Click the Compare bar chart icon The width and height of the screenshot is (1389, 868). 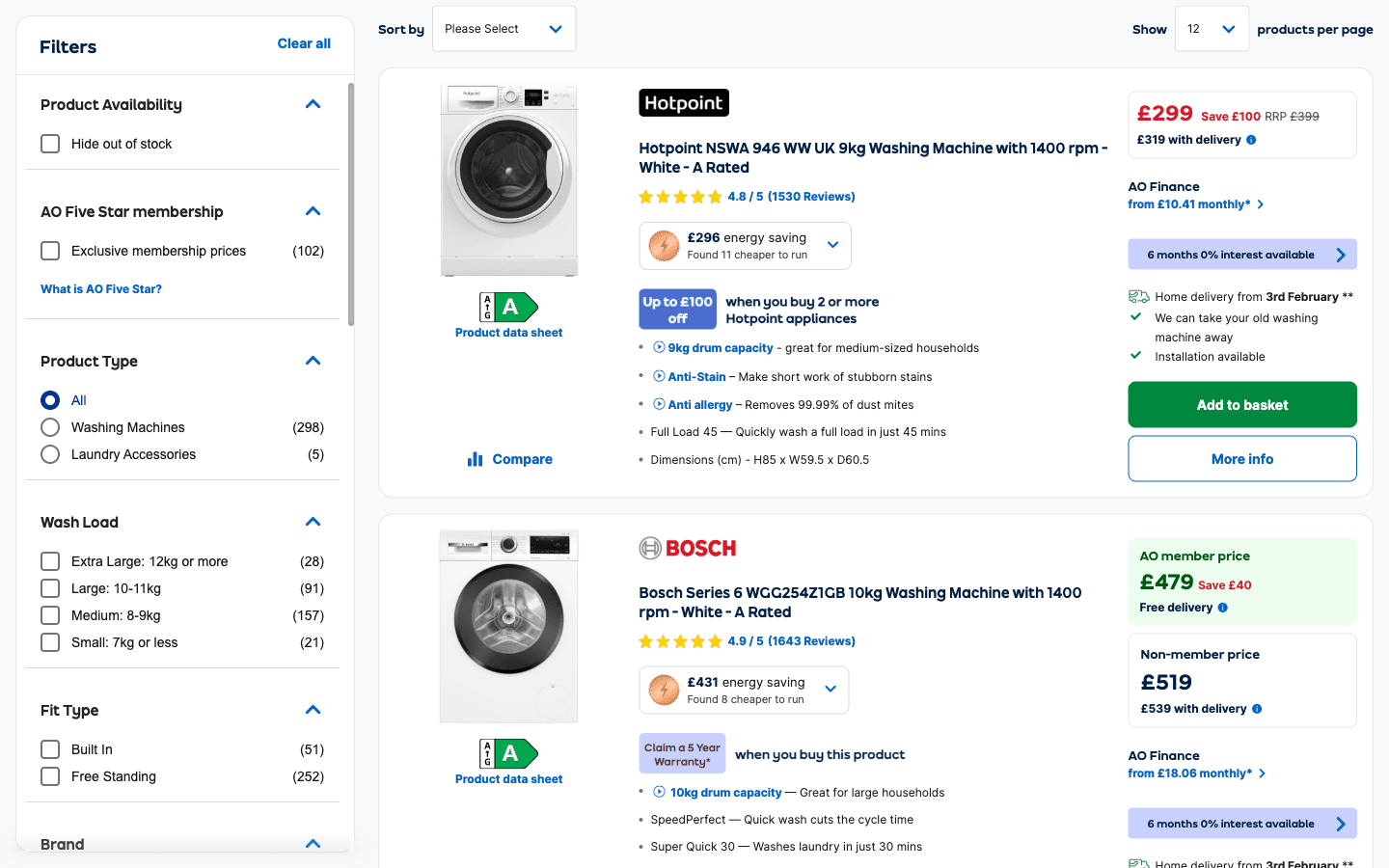click(x=475, y=459)
